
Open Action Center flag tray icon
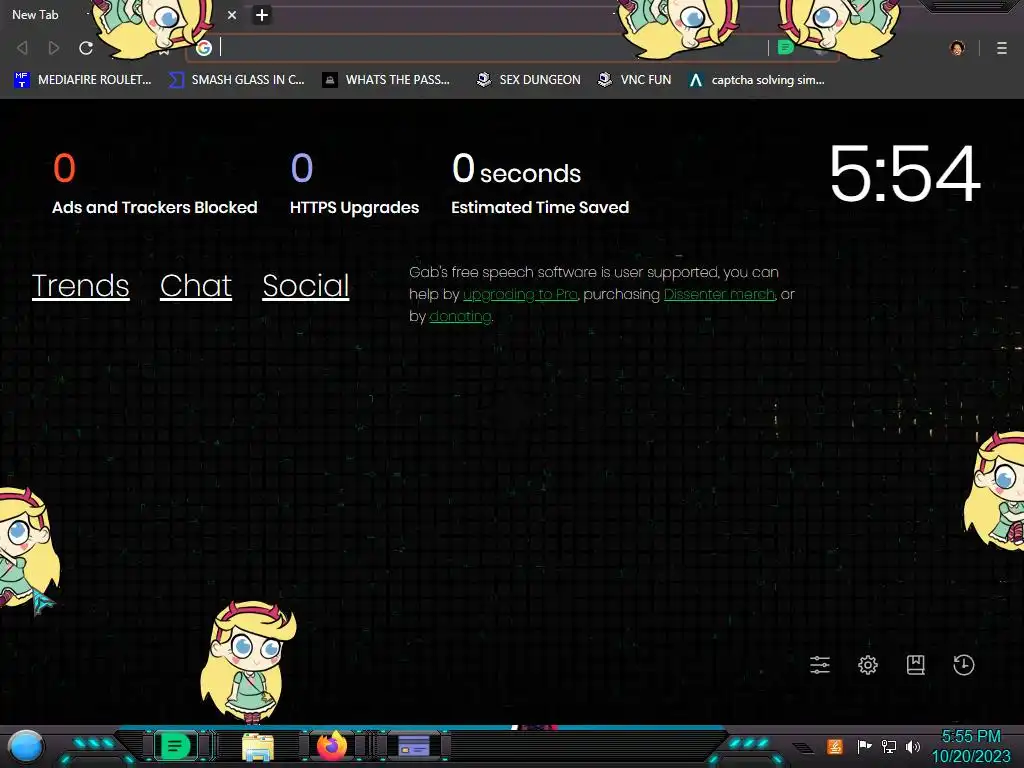point(864,746)
